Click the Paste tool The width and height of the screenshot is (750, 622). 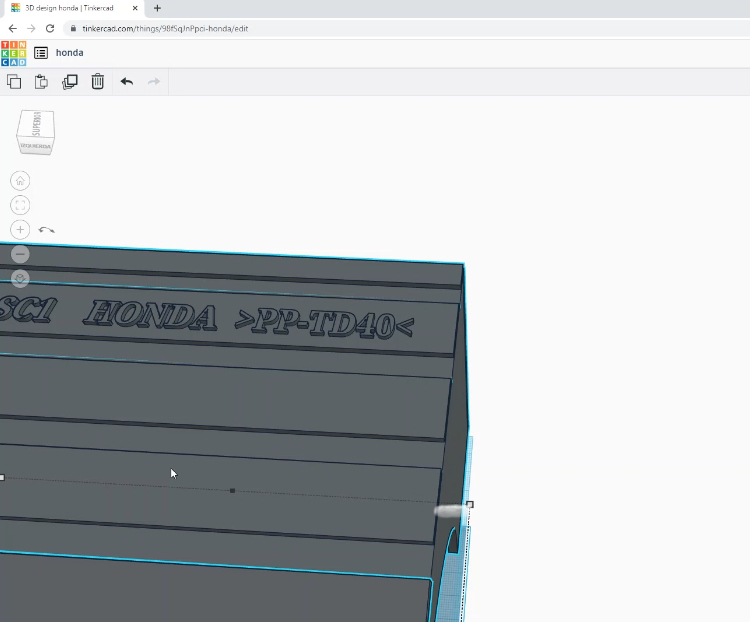[x=41, y=82]
